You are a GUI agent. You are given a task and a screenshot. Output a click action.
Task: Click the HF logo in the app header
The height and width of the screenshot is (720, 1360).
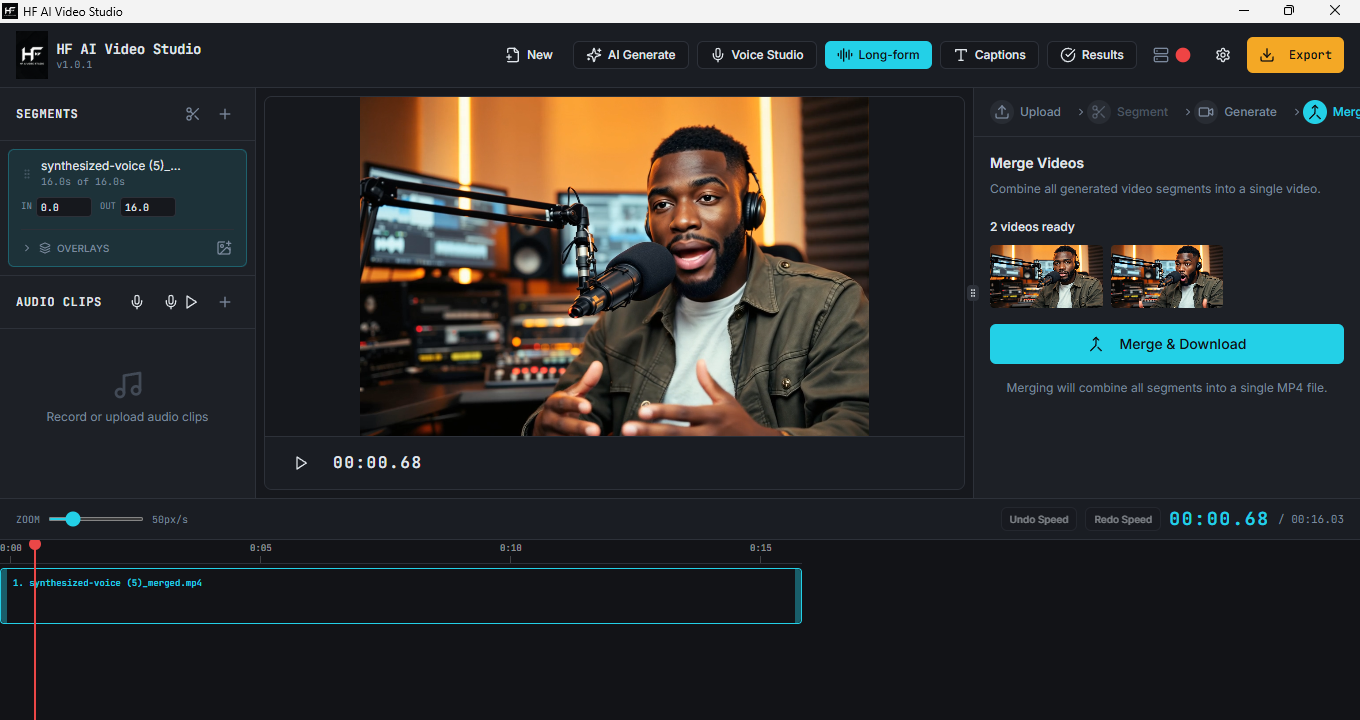[x=32, y=54]
